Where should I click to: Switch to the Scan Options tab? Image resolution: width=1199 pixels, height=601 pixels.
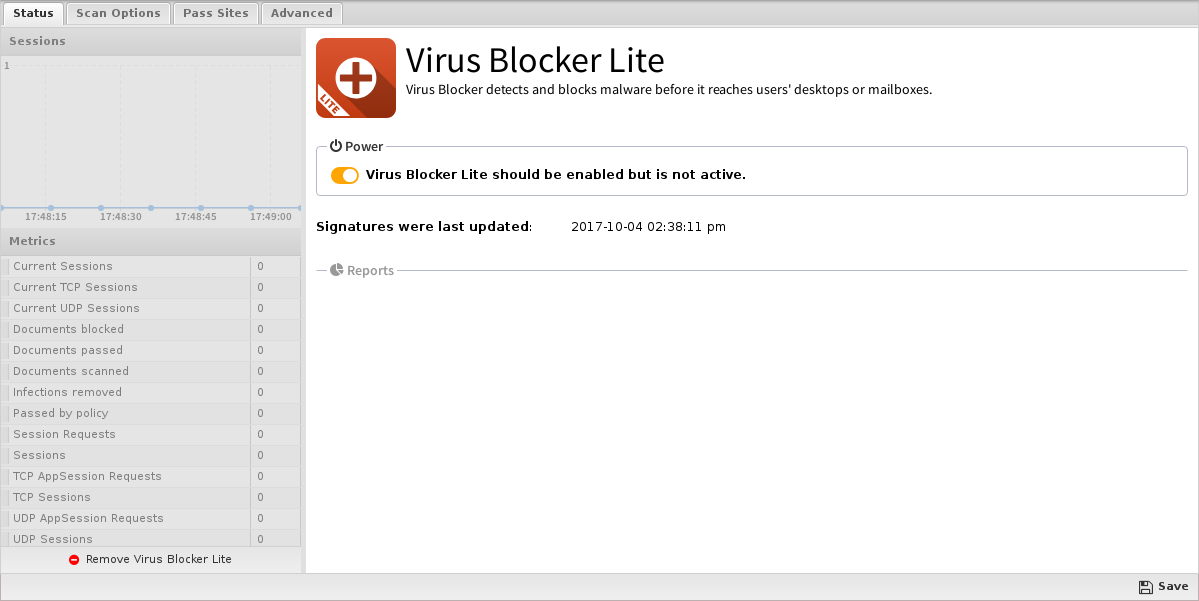coord(119,13)
